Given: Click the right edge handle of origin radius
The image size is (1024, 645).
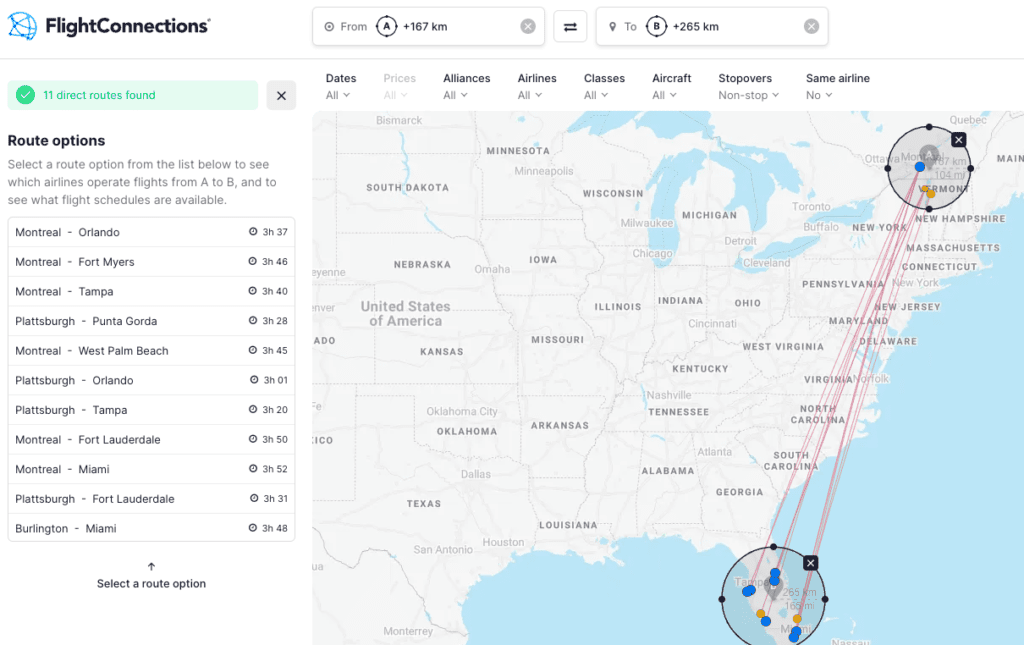Looking at the screenshot, I should coord(970,168).
